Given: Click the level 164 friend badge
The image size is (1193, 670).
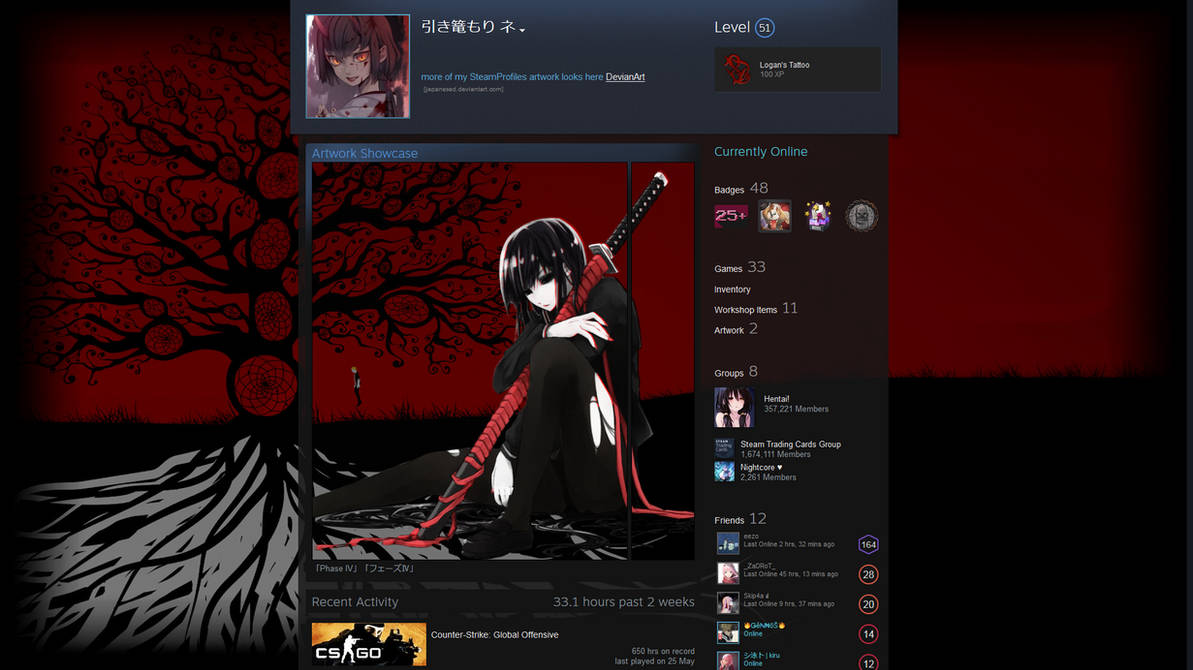Looking at the screenshot, I should [868, 545].
